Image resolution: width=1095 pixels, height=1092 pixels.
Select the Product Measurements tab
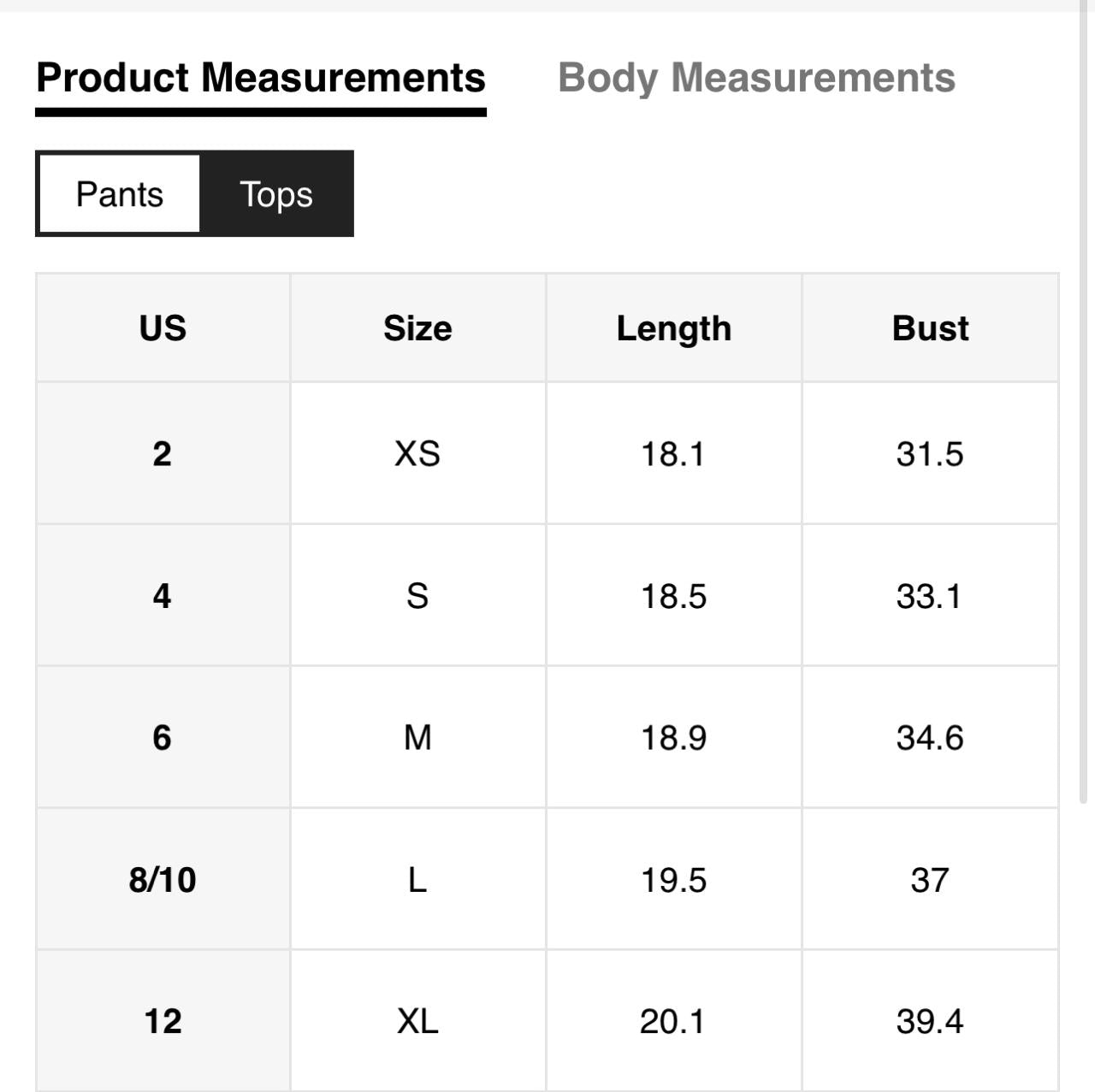[x=261, y=78]
